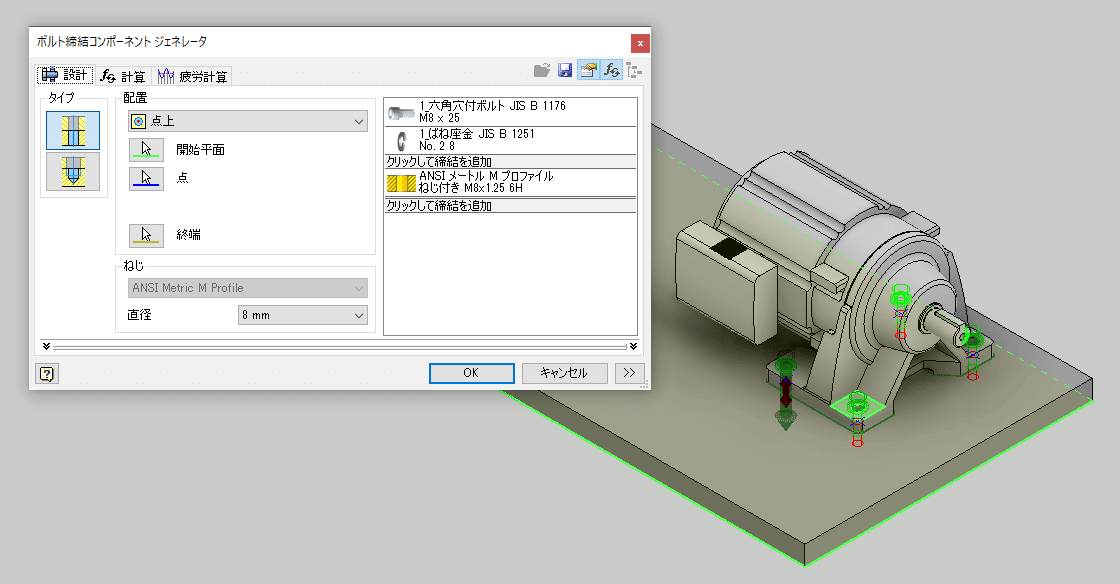Open the 点上 placement dropdown
This screenshot has width=1120, height=584.
(248, 121)
